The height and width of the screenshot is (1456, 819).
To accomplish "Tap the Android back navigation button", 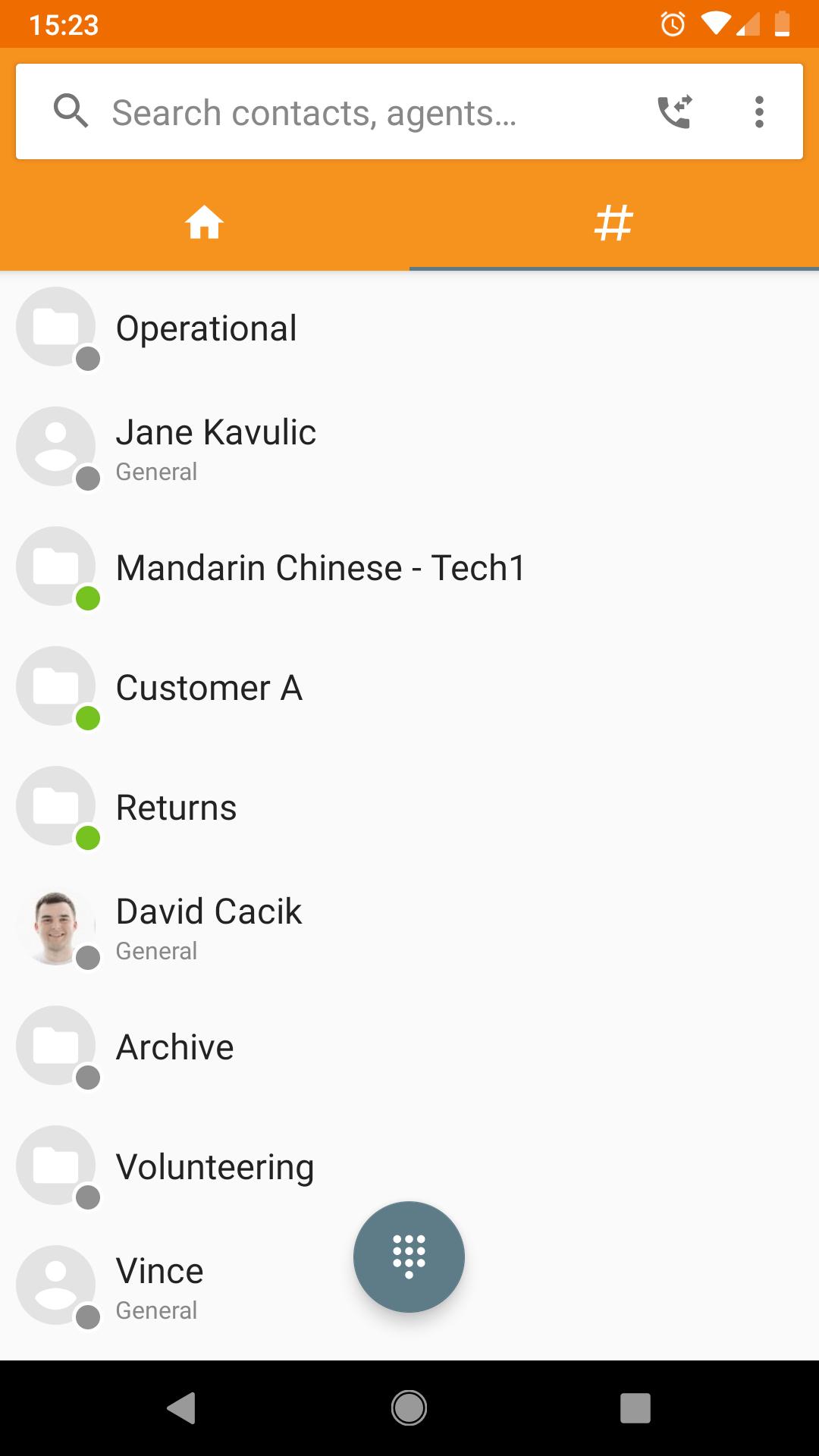I will point(182,1408).
